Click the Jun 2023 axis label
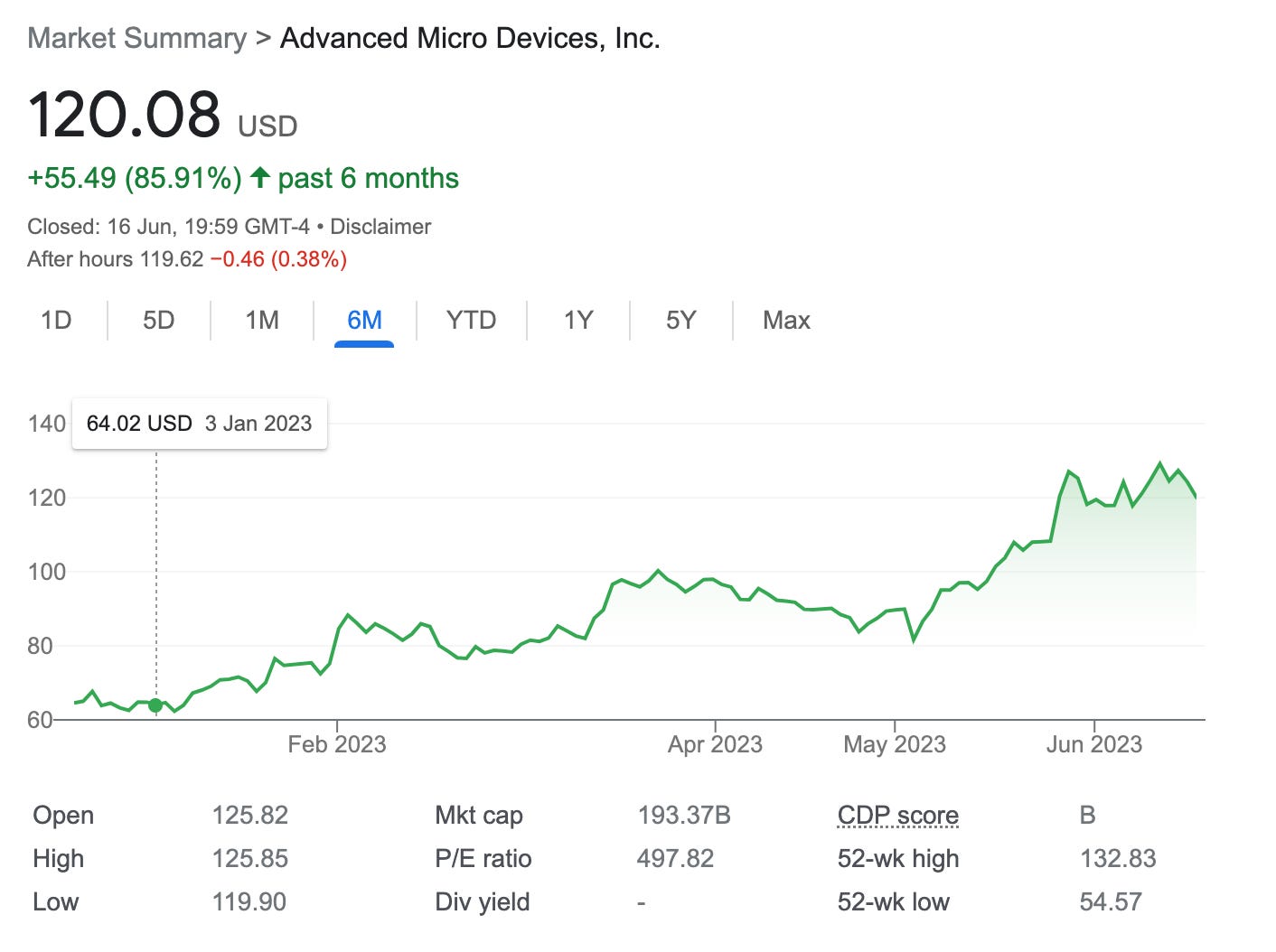Viewport: 1276px width, 952px height. tap(1094, 744)
